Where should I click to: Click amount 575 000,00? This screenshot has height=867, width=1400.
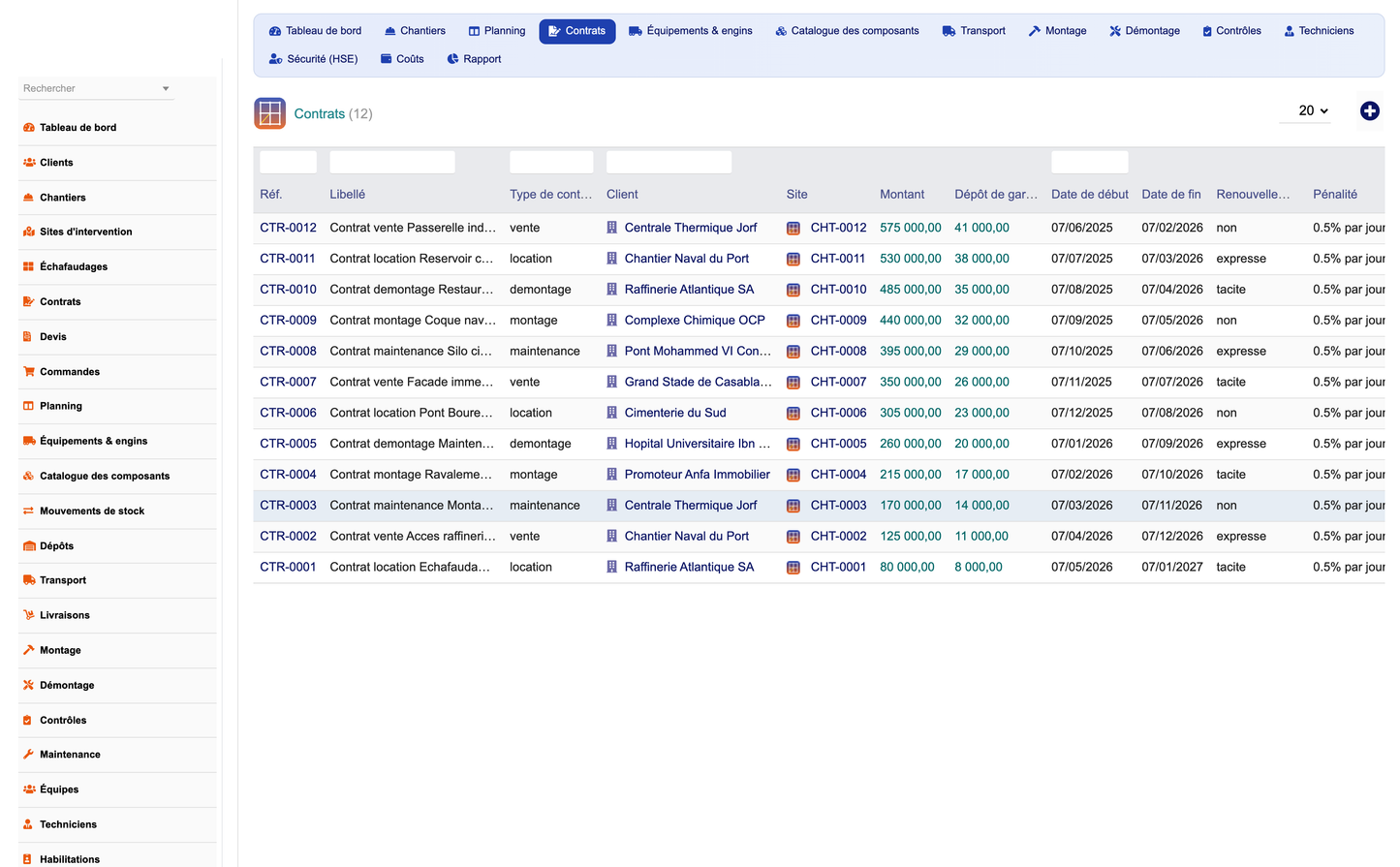911,228
